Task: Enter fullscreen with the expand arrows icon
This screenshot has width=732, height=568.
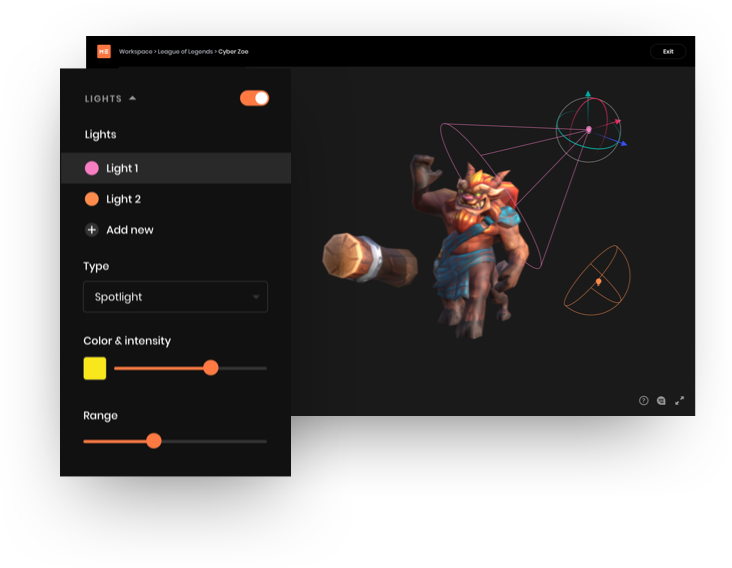Action: point(679,400)
